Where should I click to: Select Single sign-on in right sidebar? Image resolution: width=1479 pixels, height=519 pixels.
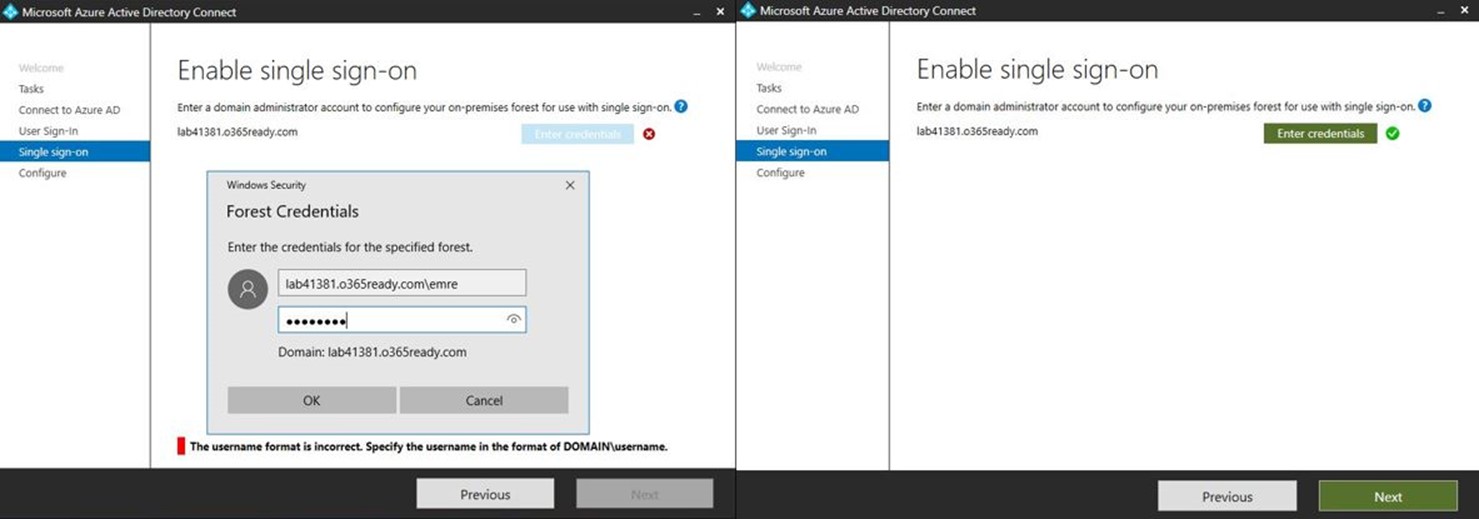pos(812,151)
